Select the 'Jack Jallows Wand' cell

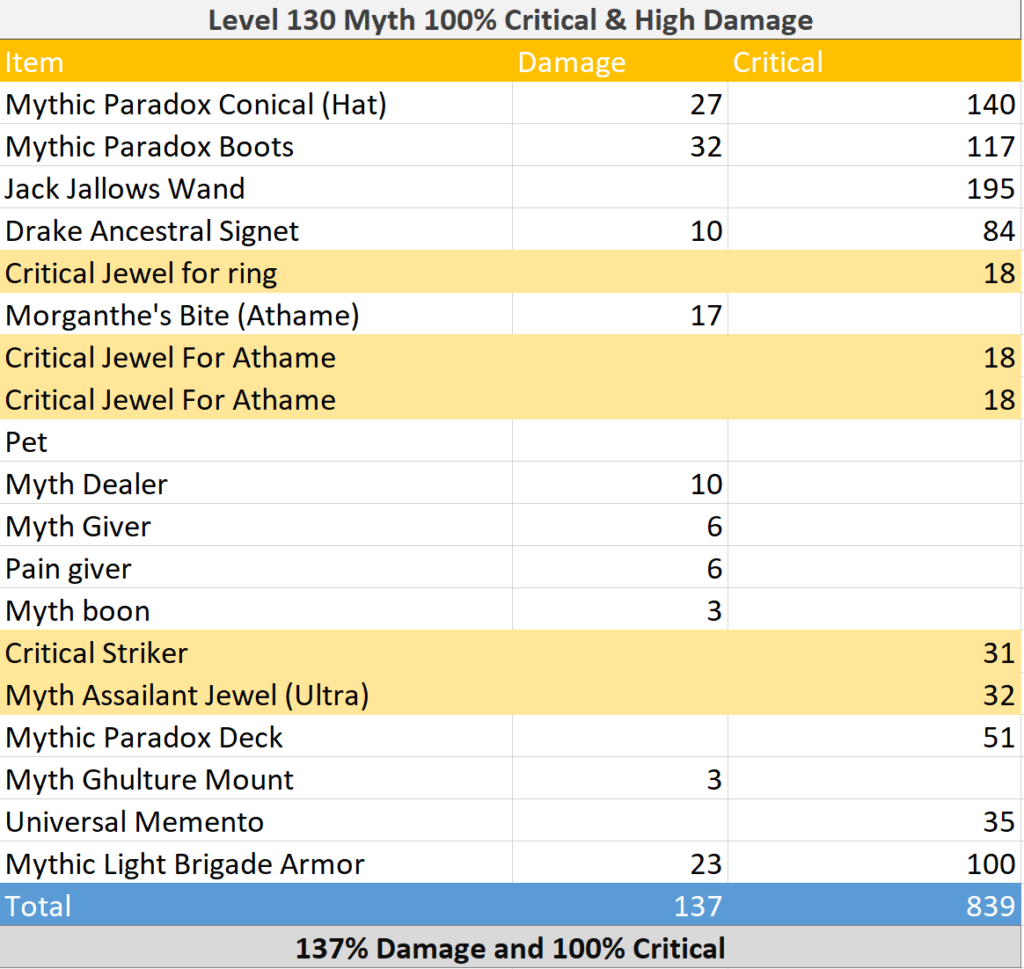coord(256,188)
